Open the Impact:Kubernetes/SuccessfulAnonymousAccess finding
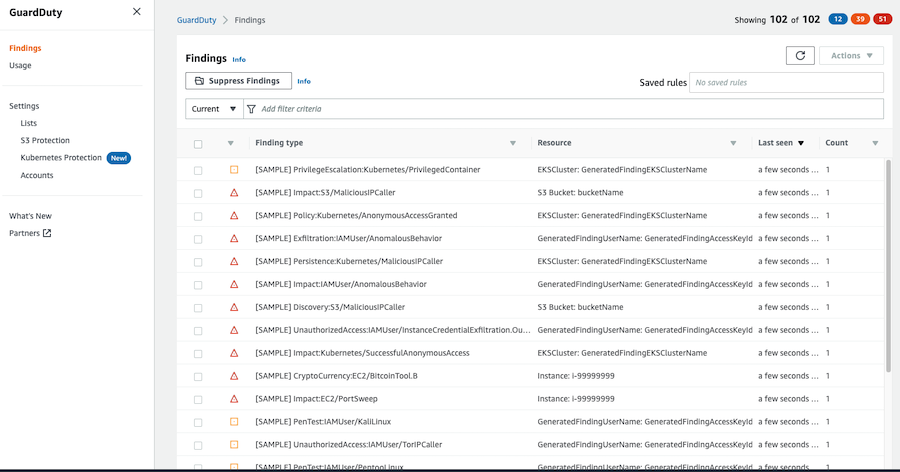The height and width of the screenshot is (472, 900). pyautogui.click(x=362, y=353)
